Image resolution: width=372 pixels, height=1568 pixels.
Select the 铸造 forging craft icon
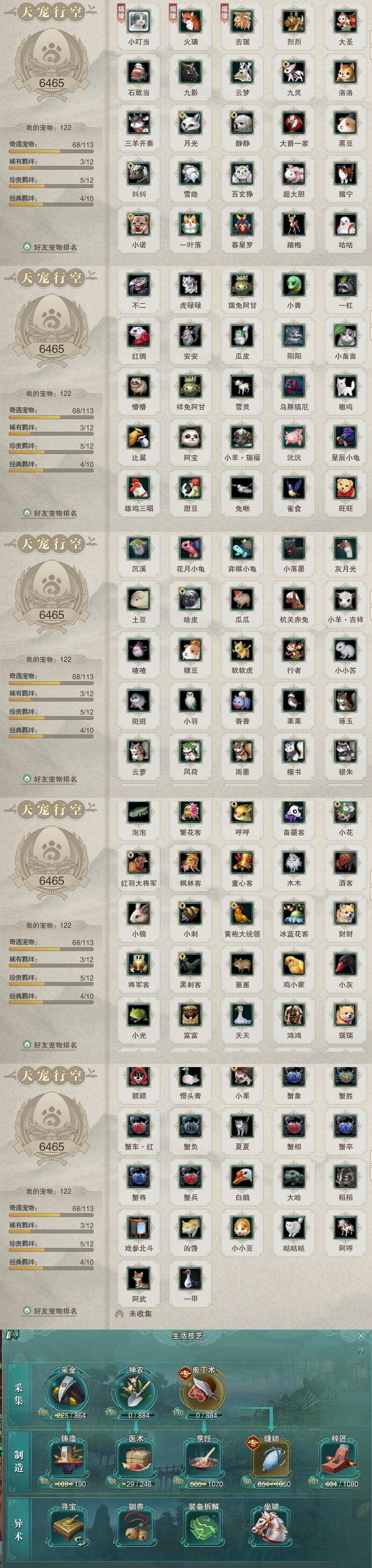(x=68, y=1460)
